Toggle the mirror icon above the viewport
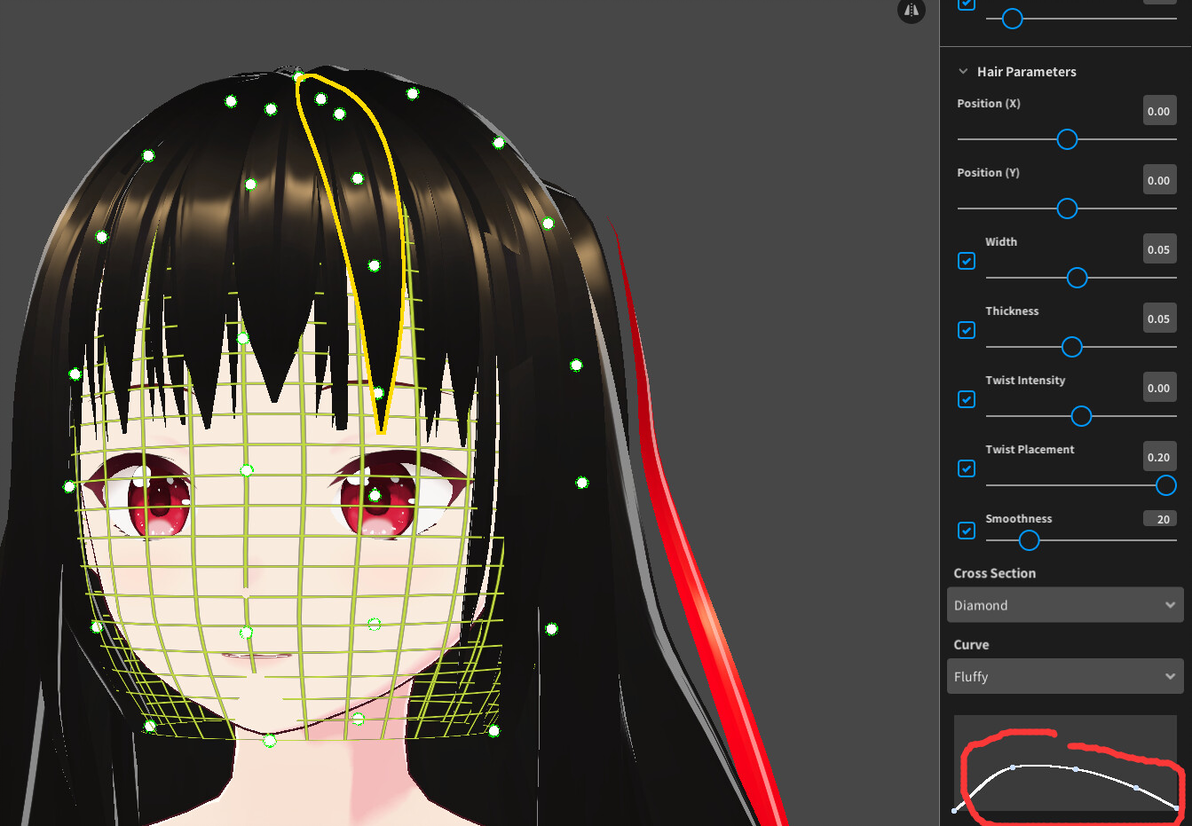 911,11
